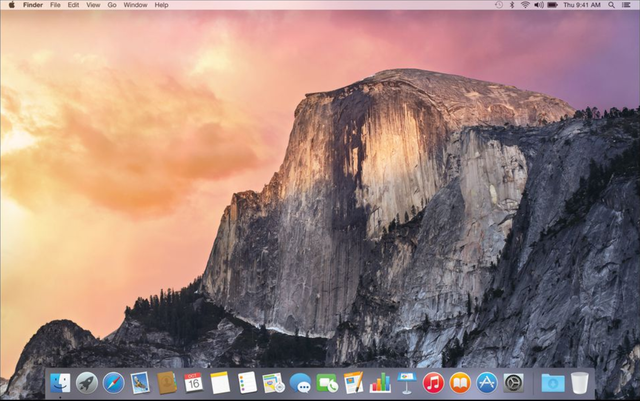
Task: Open iTunes music note icon
Action: pos(433,383)
